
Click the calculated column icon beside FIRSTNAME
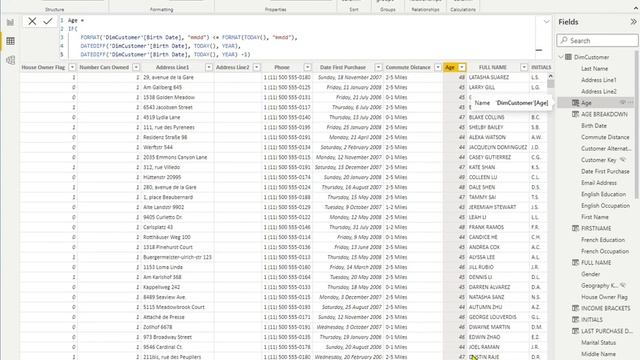click(575, 228)
